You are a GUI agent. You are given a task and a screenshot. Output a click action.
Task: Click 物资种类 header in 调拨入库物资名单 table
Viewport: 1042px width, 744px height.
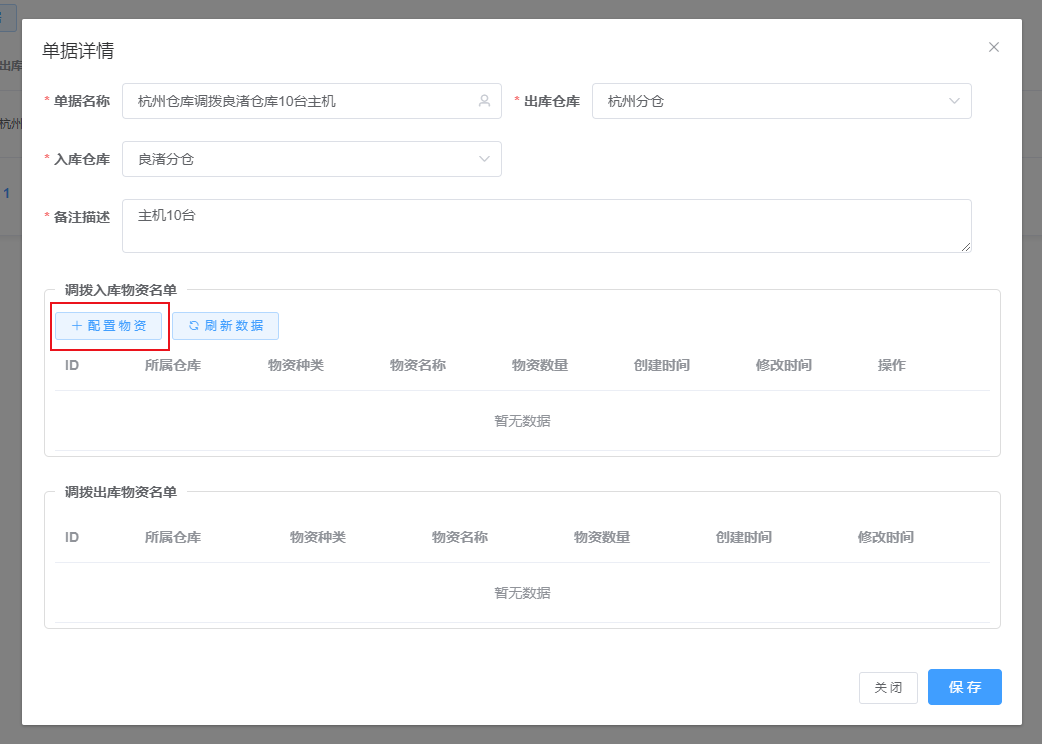point(295,365)
